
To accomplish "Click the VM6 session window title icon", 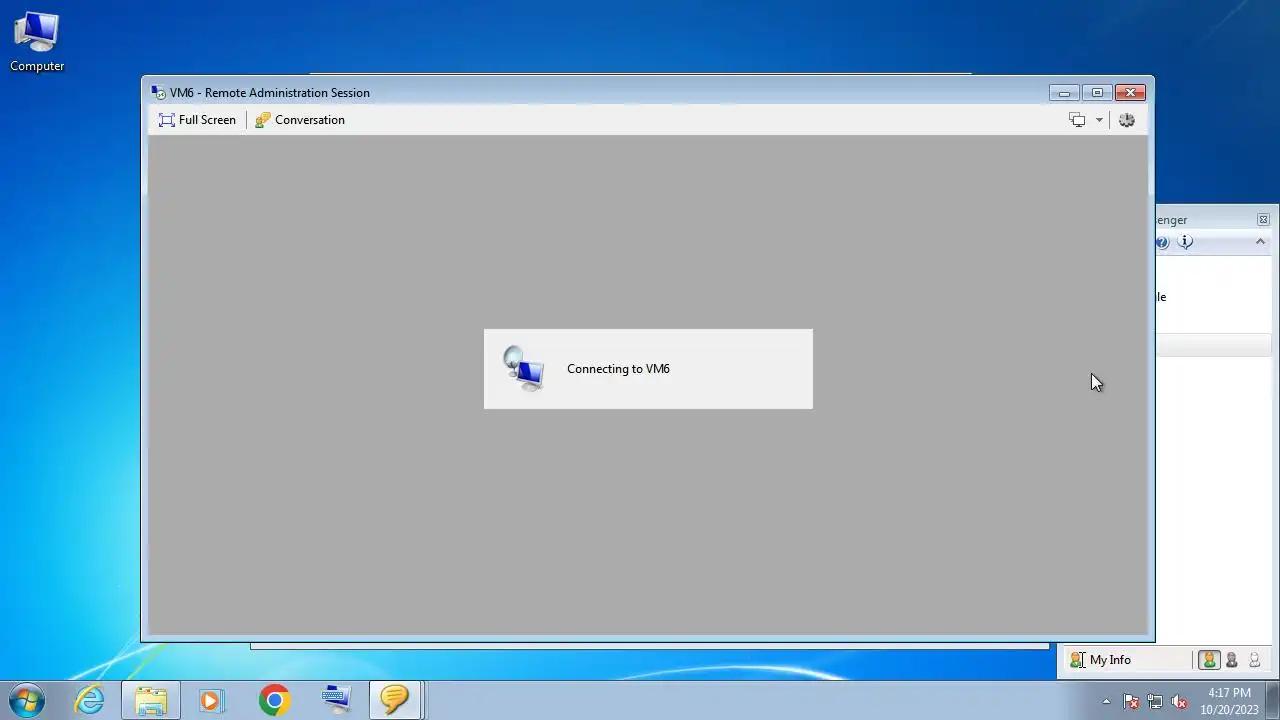I will tap(158, 93).
